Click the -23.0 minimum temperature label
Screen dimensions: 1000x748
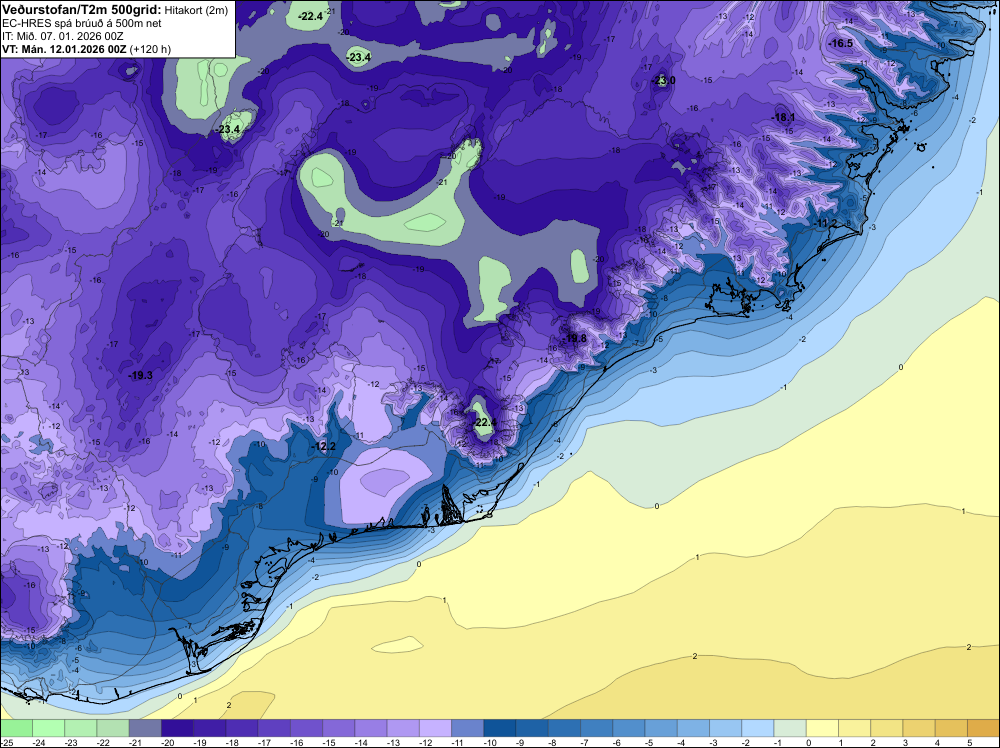pyautogui.click(x=663, y=80)
